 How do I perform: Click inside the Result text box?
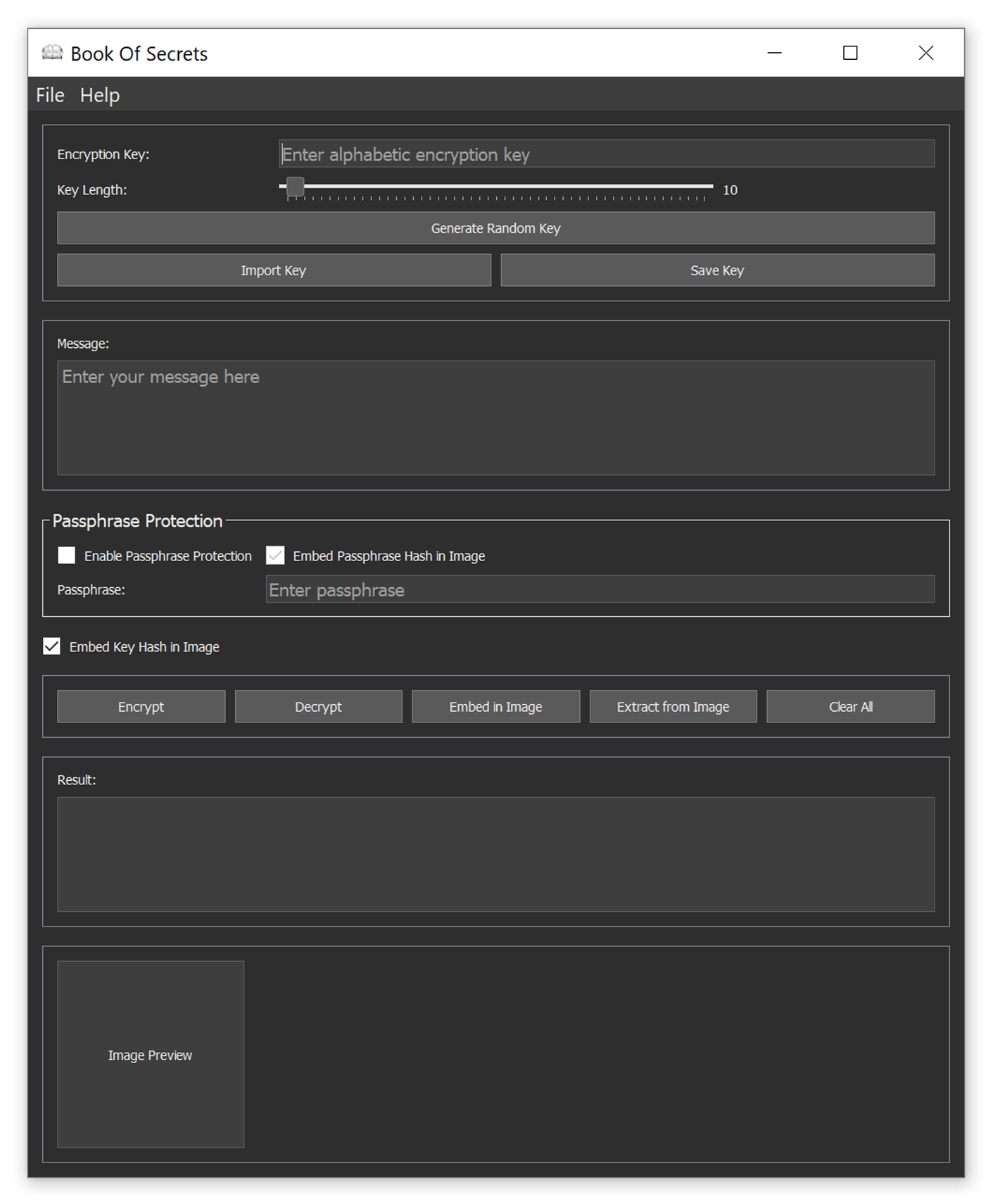[495, 855]
